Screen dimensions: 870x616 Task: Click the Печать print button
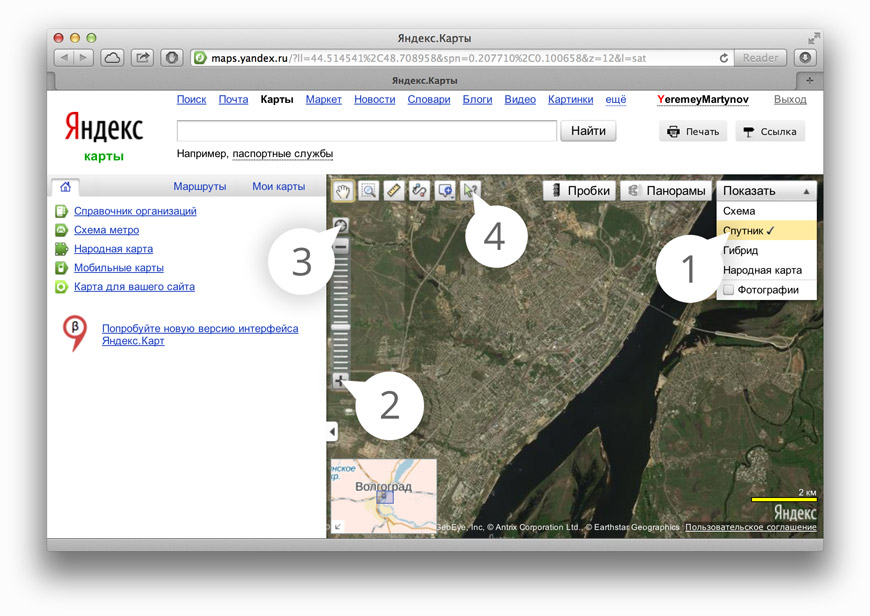pyautogui.click(x=693, y=132)
